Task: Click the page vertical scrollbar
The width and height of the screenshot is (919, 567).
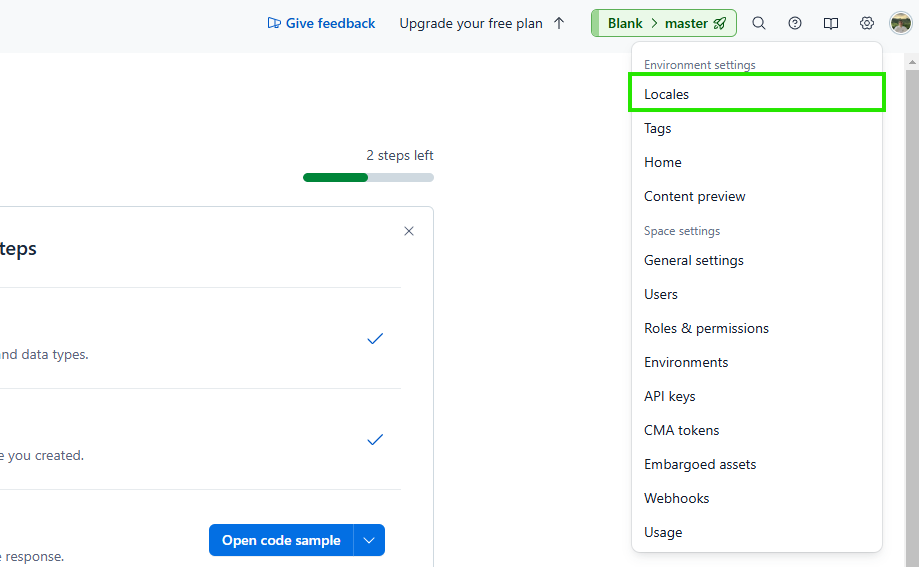Action: pyautogui.click(x=912, y=317)
